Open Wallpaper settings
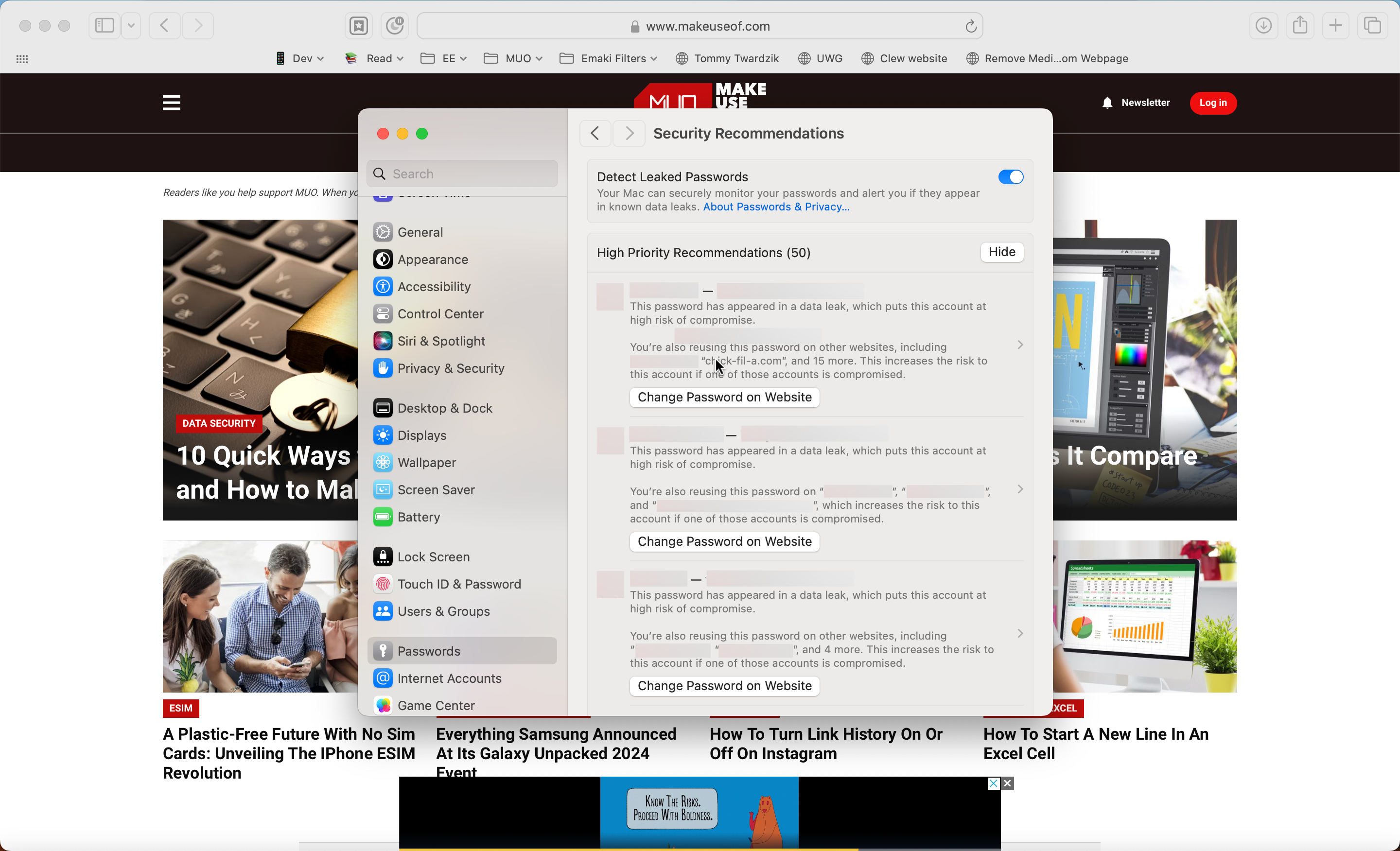Screen dimensions: 1400x851 click(426, 462)
